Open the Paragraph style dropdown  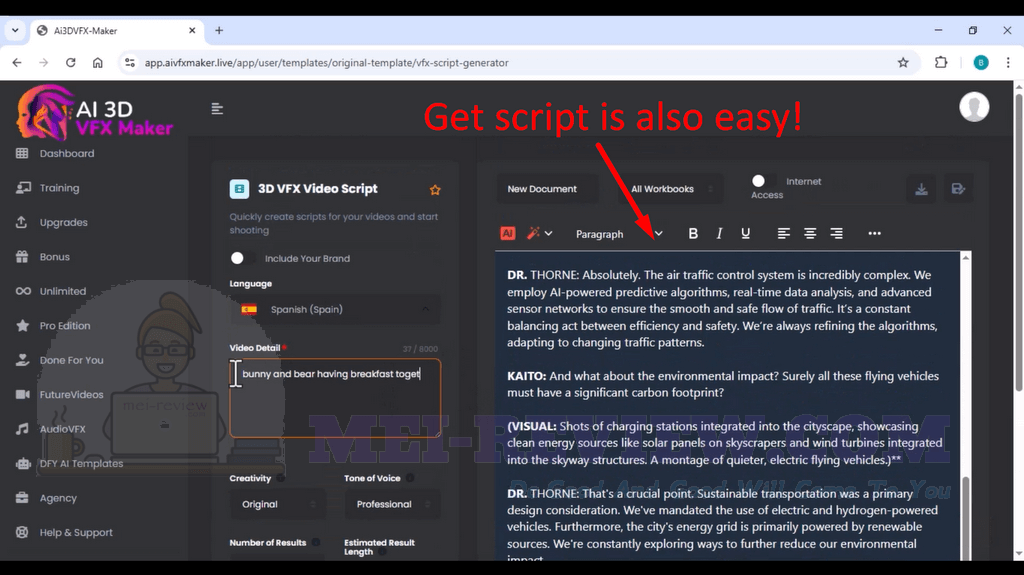[618, 234]
